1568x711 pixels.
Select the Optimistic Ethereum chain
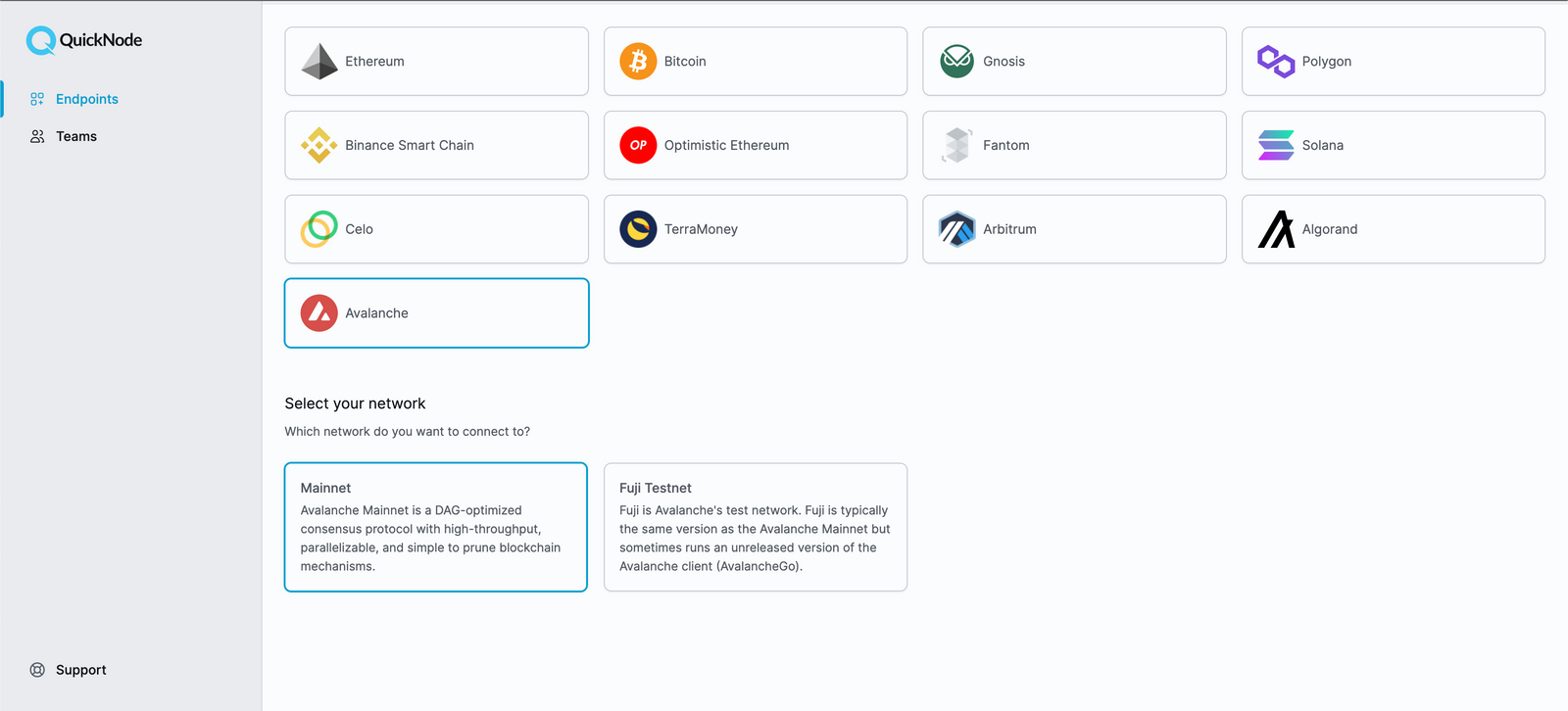click(x=754, y=145)
